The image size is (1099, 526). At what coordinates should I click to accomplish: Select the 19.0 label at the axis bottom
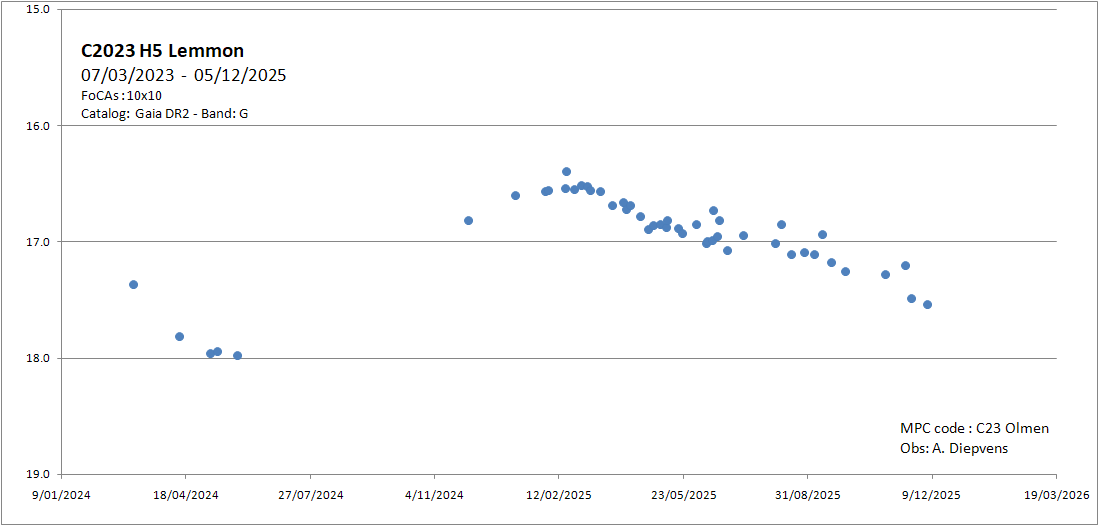tap(37, 474)
